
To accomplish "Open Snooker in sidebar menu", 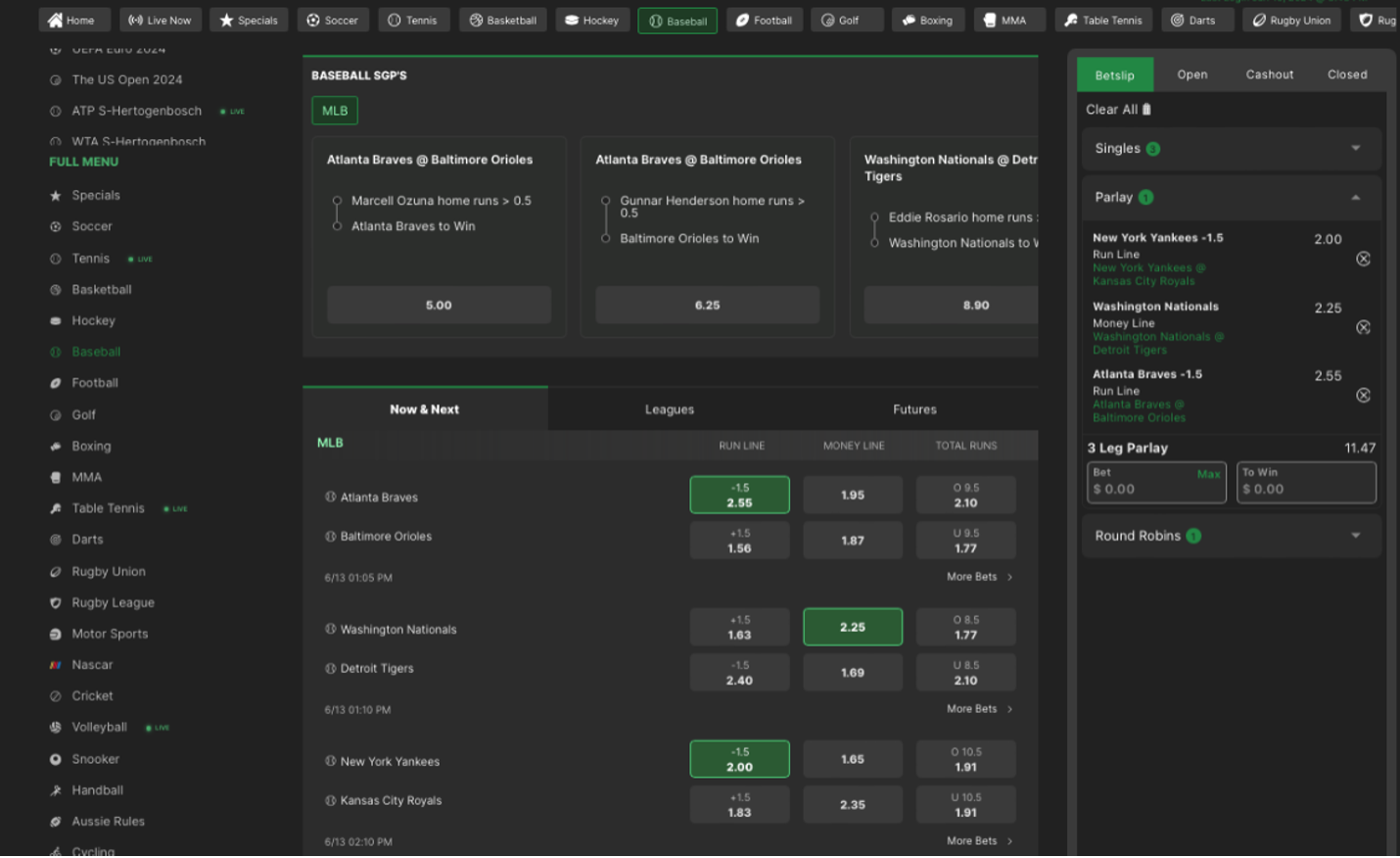I will 95,759.
